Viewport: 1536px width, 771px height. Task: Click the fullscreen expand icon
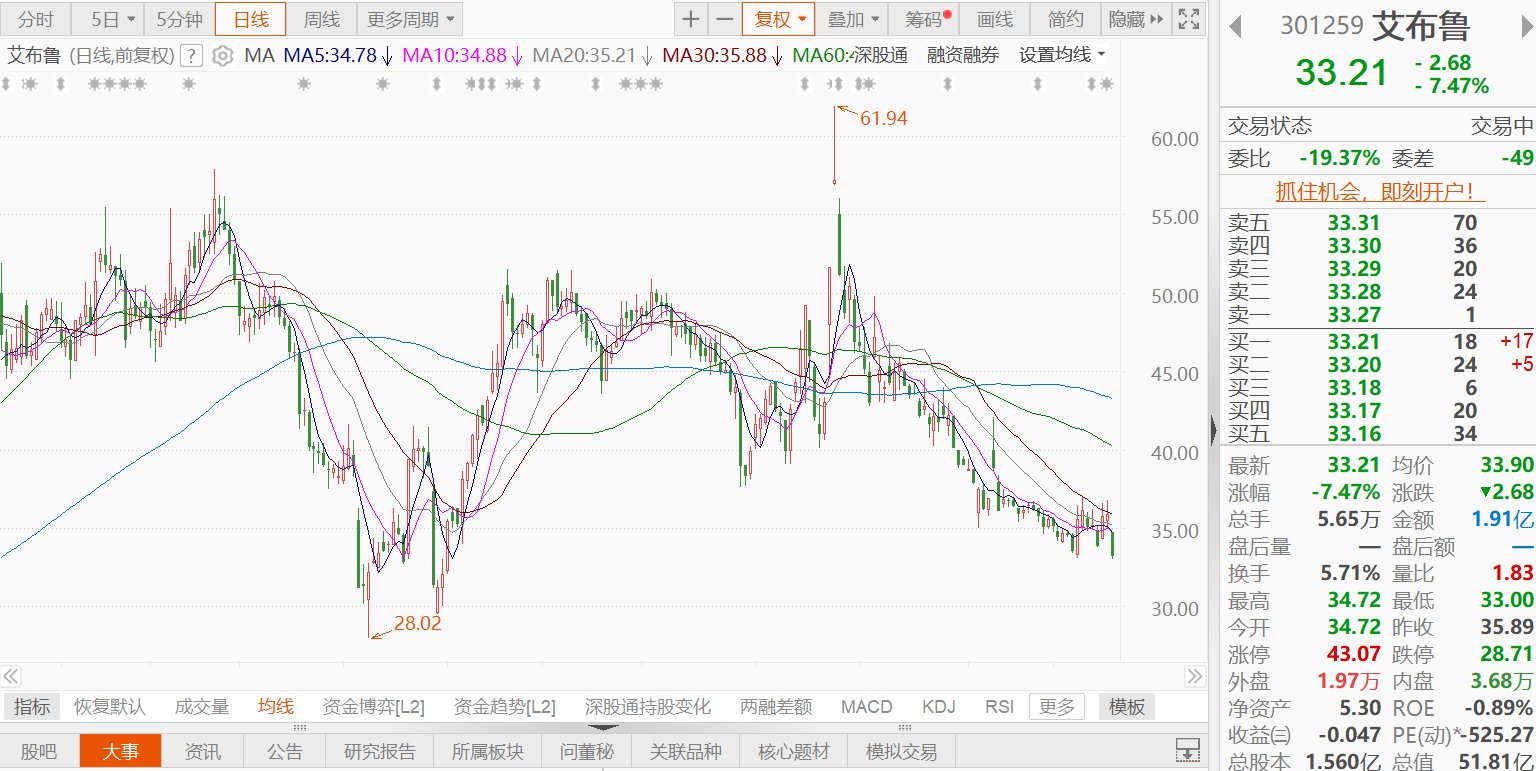pyautogui.click(x=1188, y=19)
